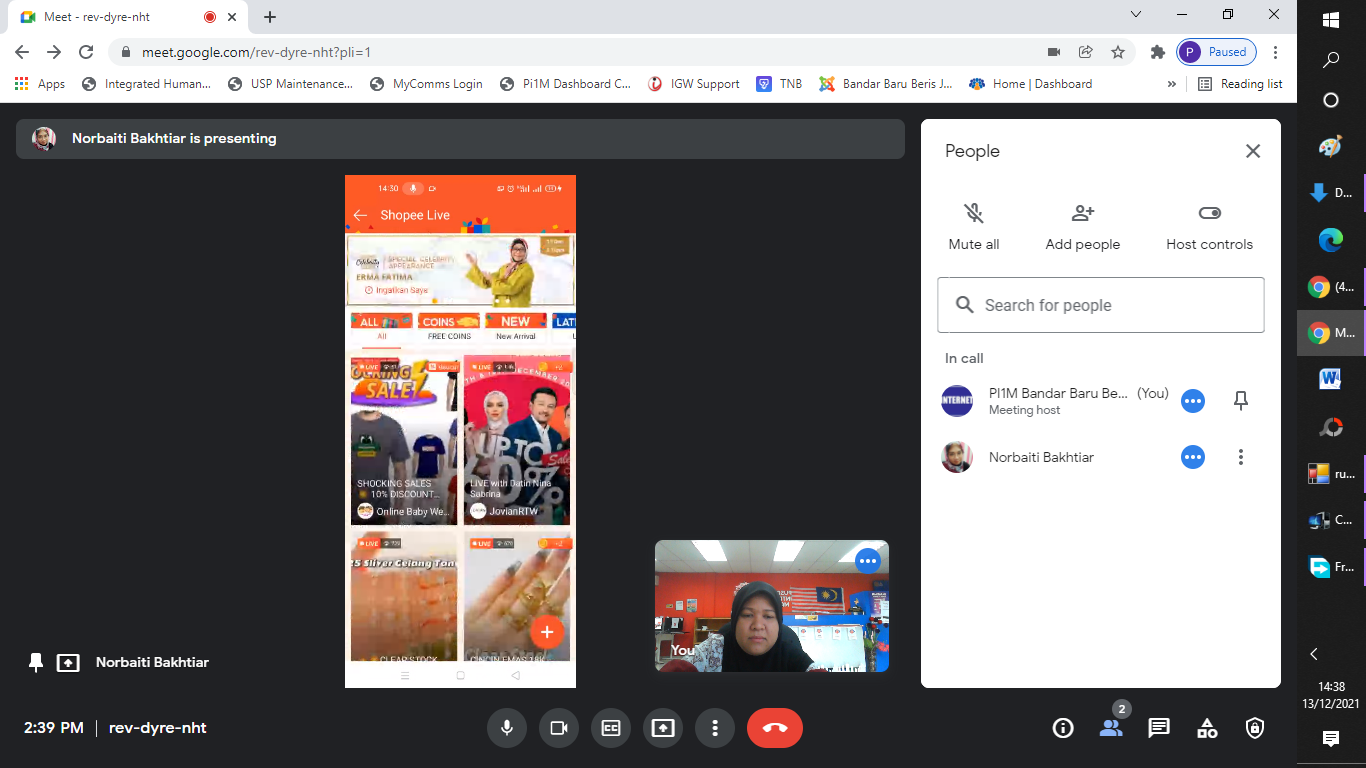1366x768 pixels.
Task: Click the Present now button
Action: (x=663, y=728)
